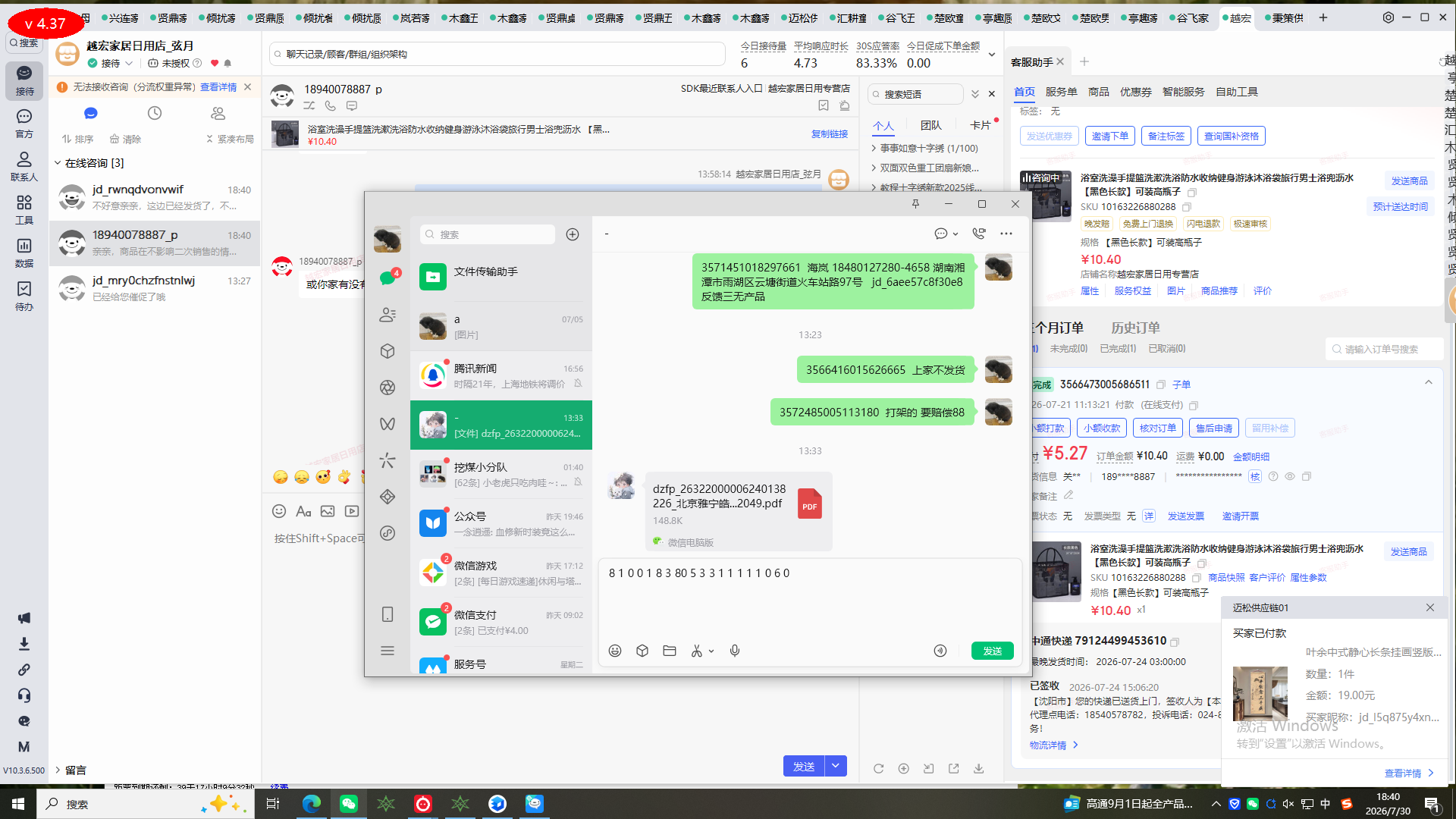Screen dimensions: 1456x819
Task: Start a voice call in WeChat chat header
Action: (979, 234)
